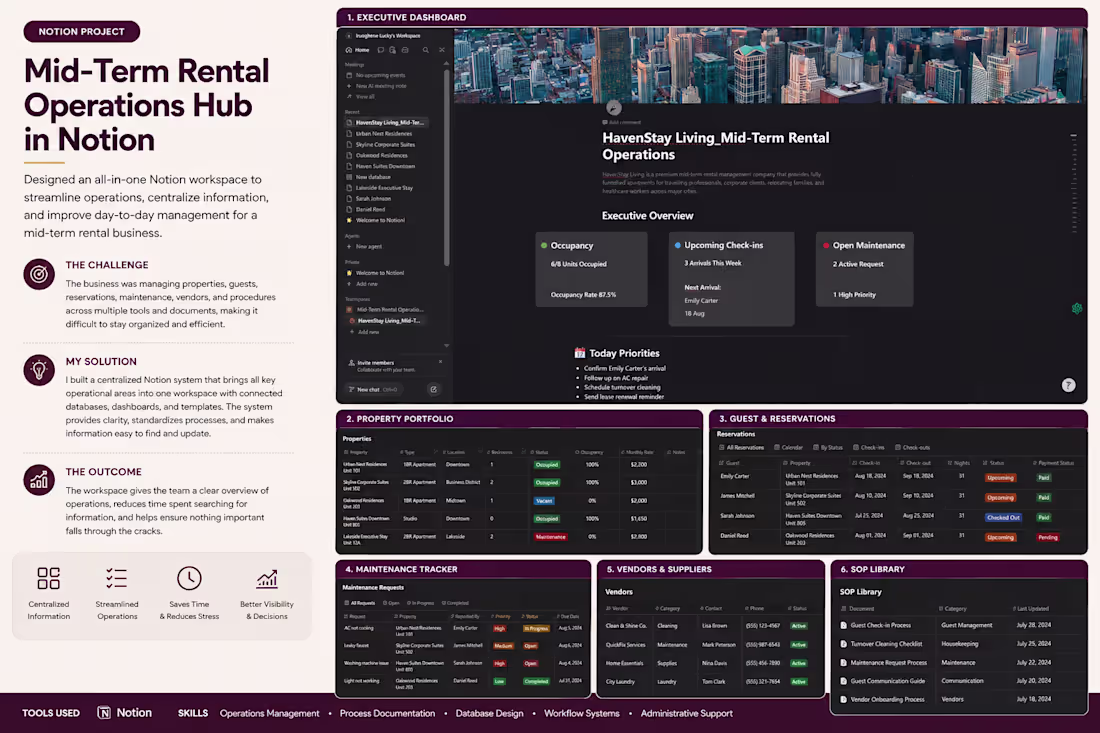
Task: Switch to In Progress tab in Maintenance Requests
Action: click(x=420, y=603)
